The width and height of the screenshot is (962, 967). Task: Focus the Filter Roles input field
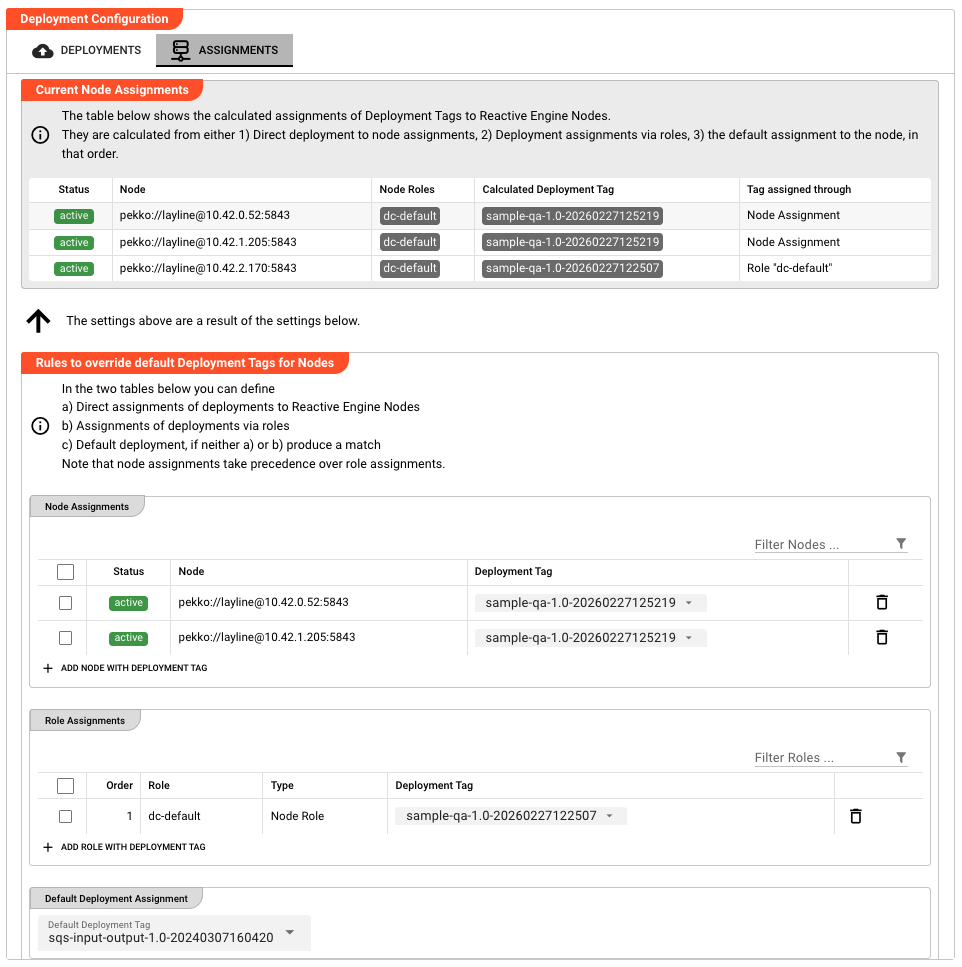tap(820, 758)
